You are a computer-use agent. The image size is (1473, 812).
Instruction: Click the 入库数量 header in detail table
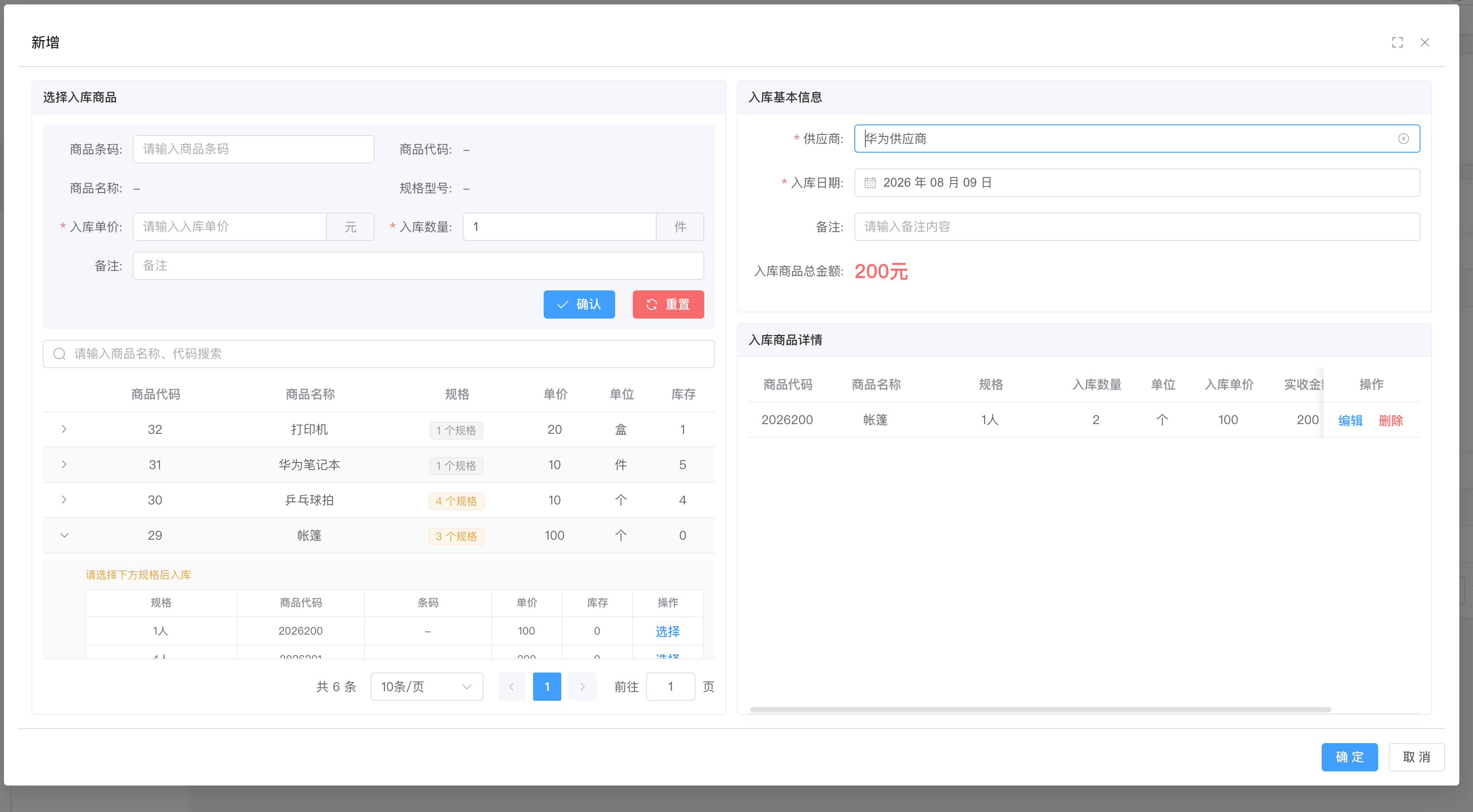coord(1096,385)
